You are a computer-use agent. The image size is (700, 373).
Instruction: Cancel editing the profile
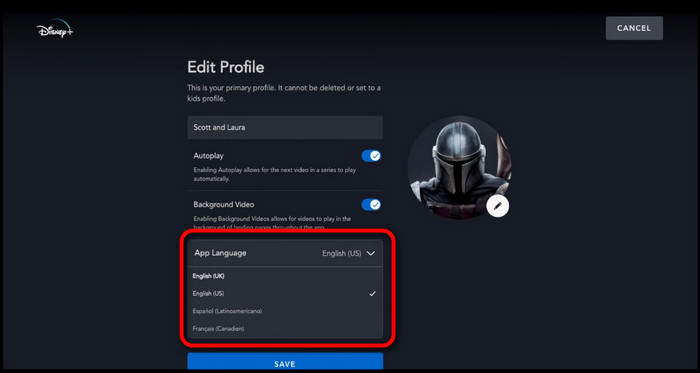pos(634,28)
